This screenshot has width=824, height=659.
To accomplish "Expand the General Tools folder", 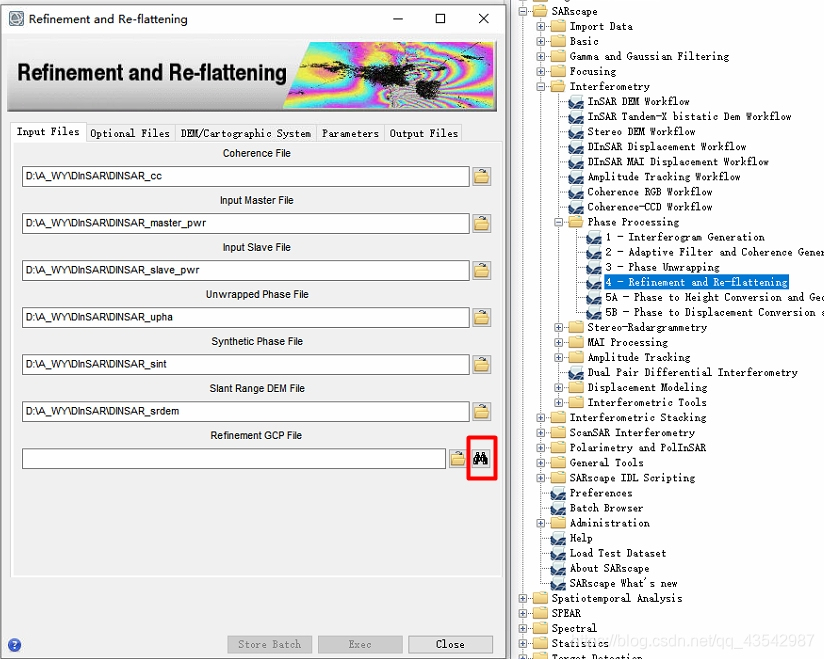I will (x=541, y=463).
